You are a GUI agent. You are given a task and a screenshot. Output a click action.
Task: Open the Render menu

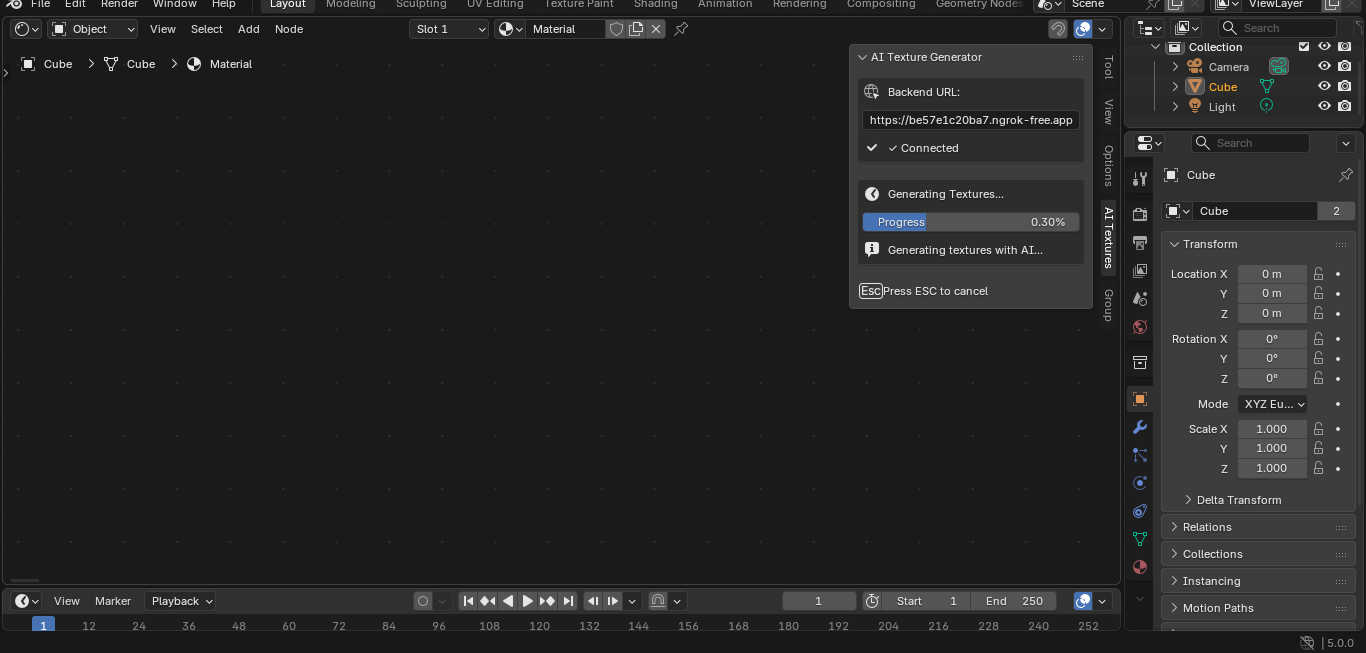coord(119,4)
